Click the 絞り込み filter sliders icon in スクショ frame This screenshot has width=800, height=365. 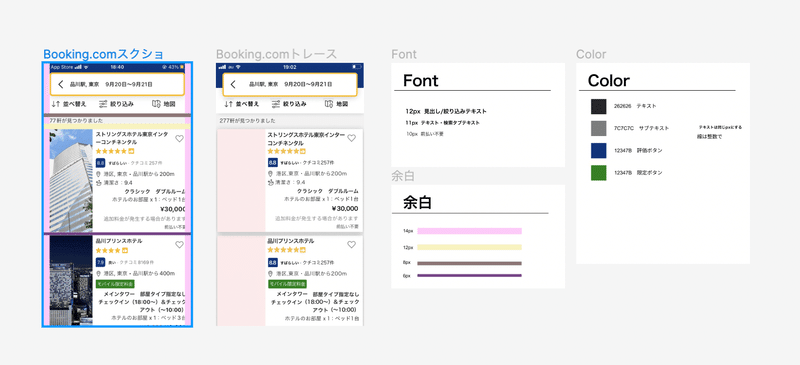tap(103, 104)
